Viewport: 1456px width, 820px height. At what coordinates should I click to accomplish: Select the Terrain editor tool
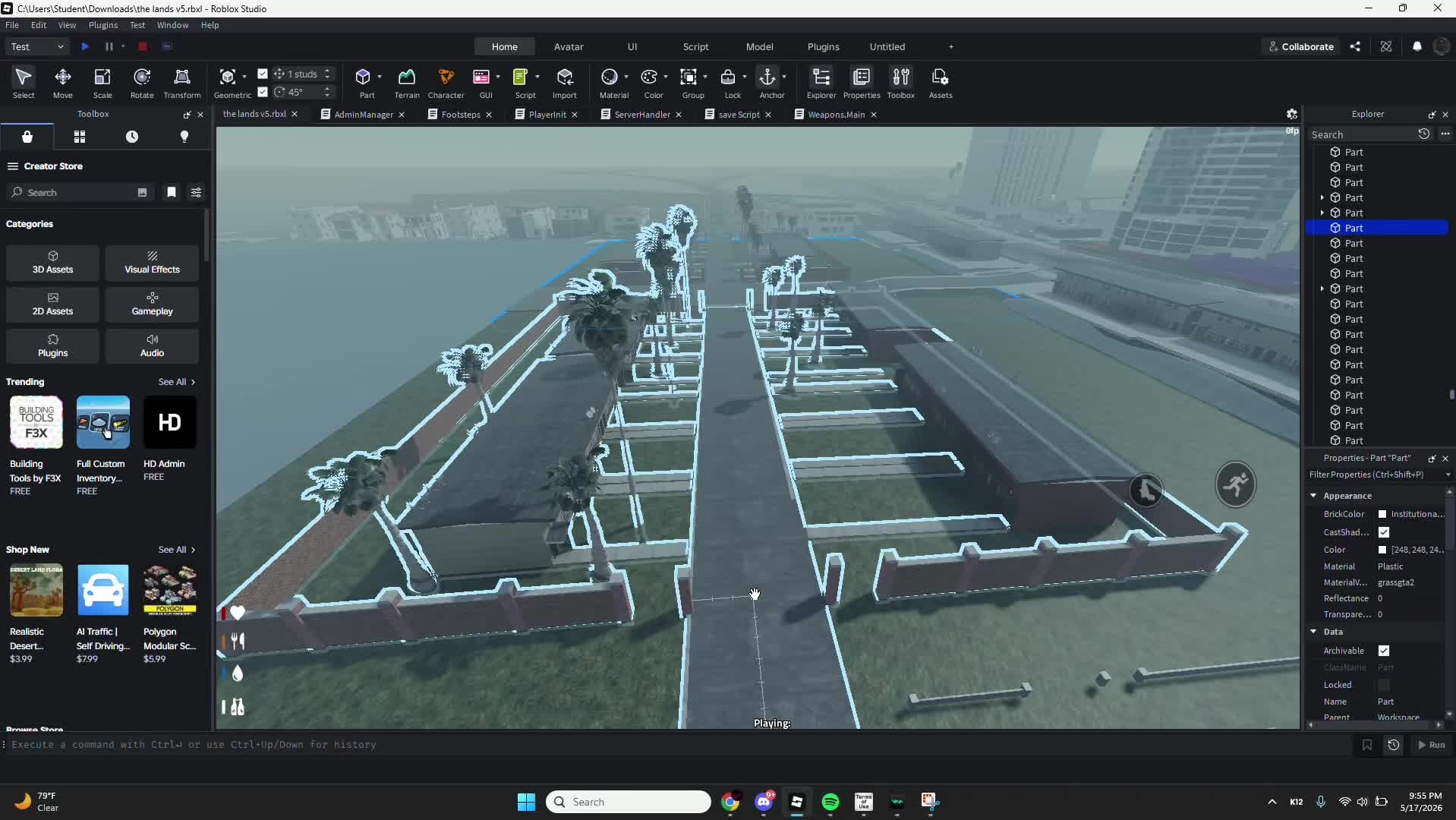click(x=406, y=83)
